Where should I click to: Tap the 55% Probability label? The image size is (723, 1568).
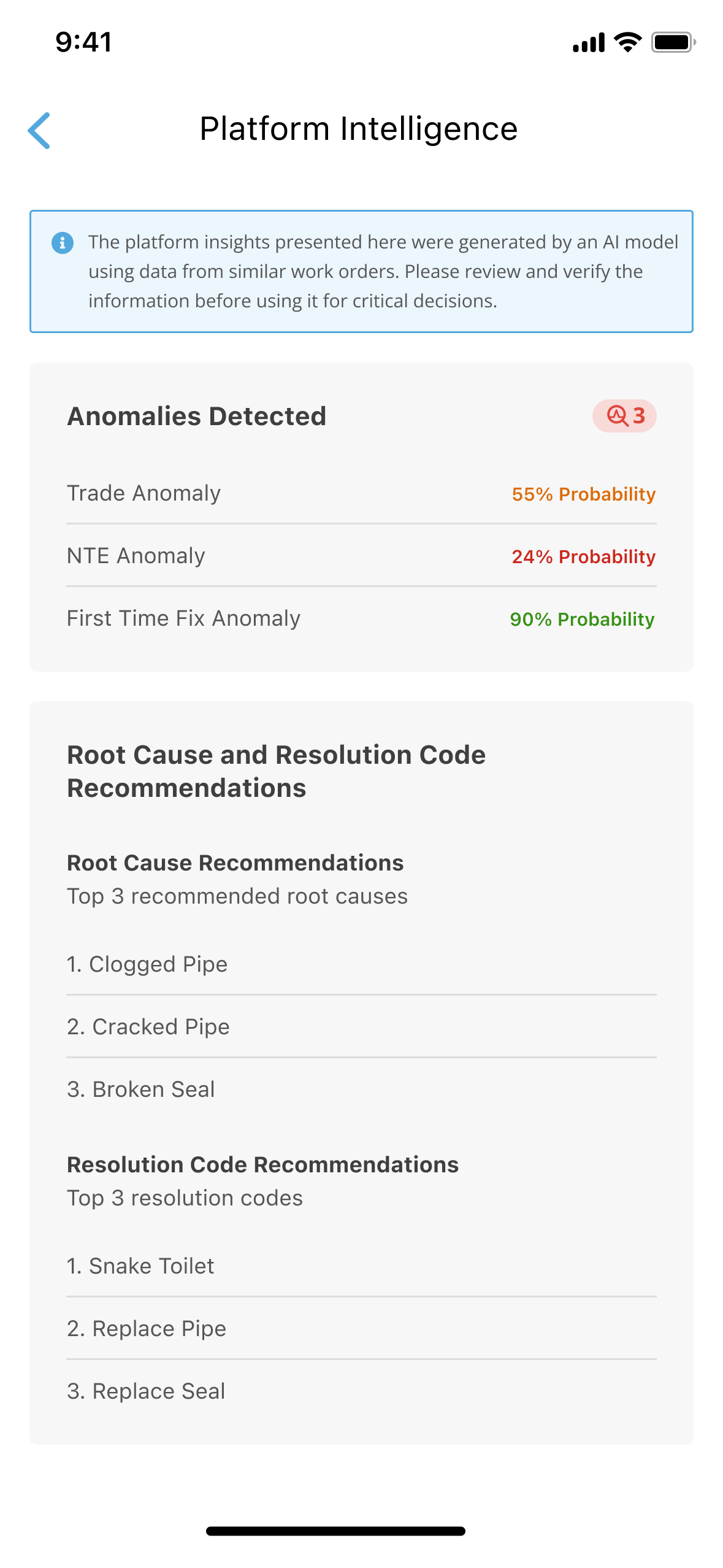[x=583, y=494]
